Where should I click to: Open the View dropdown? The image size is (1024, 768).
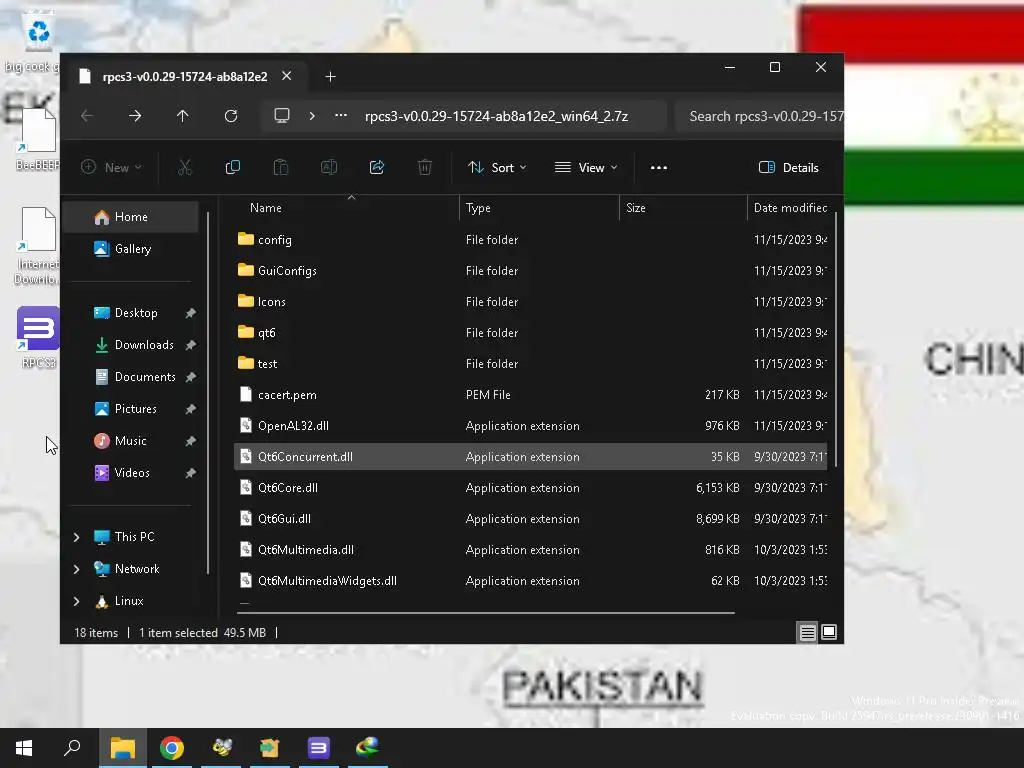586,168
